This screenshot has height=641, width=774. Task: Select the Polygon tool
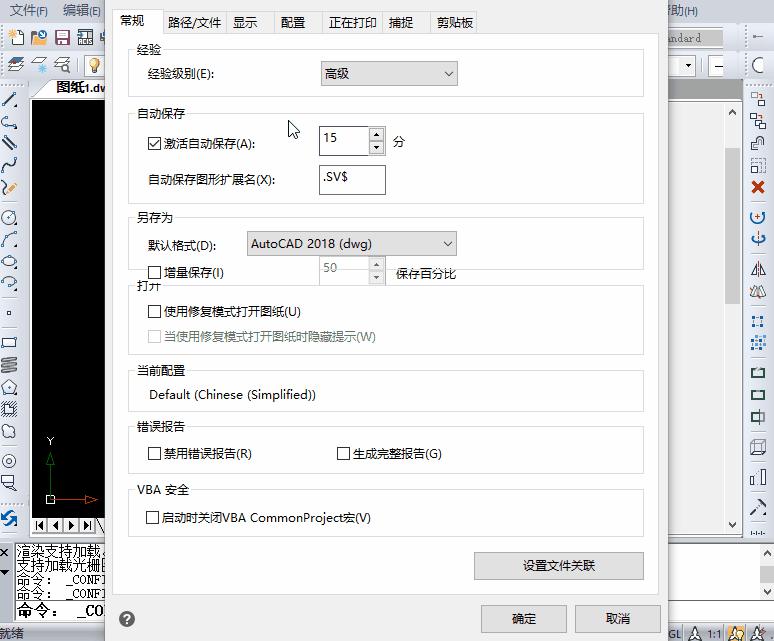click(x=9, y=387)
